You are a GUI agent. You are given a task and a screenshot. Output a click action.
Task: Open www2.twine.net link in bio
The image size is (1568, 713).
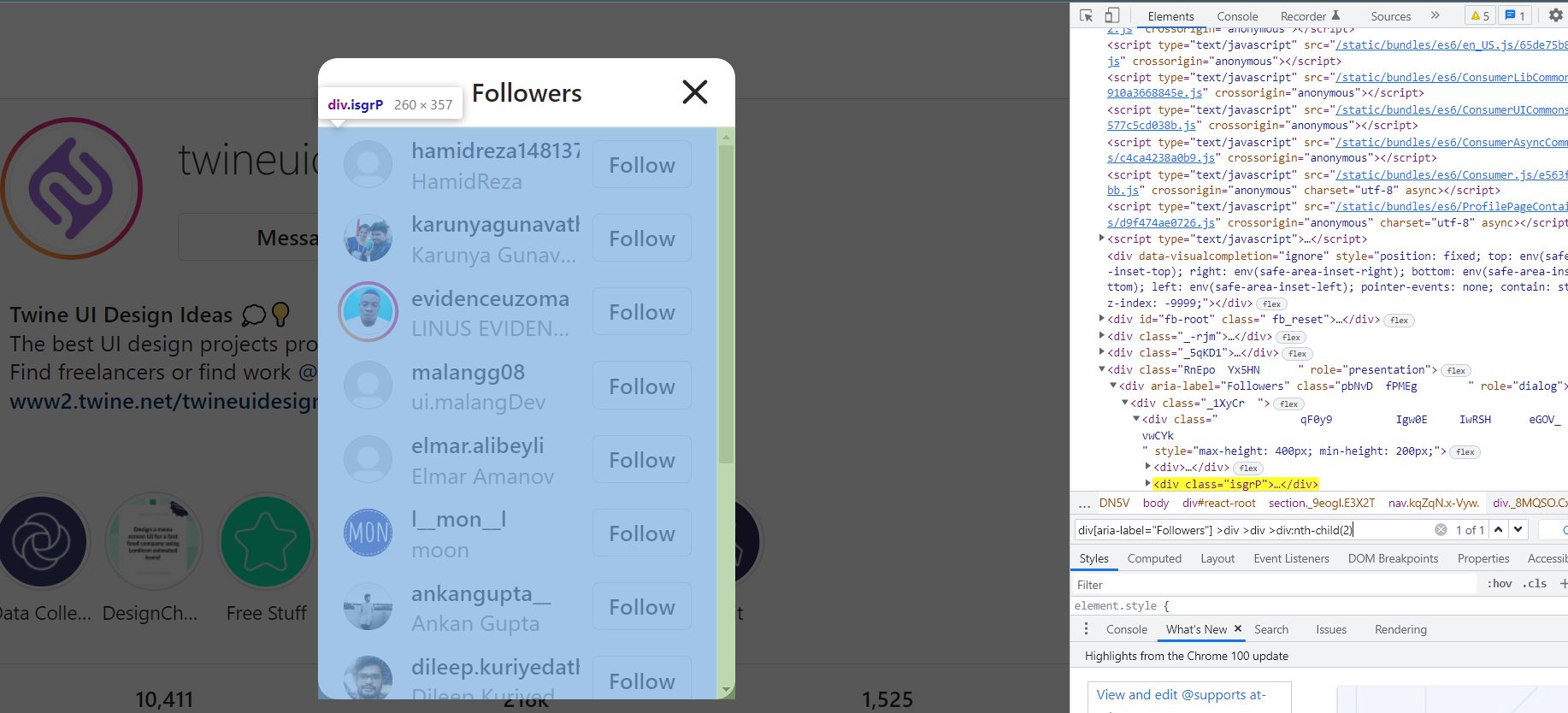click(163, 401)
